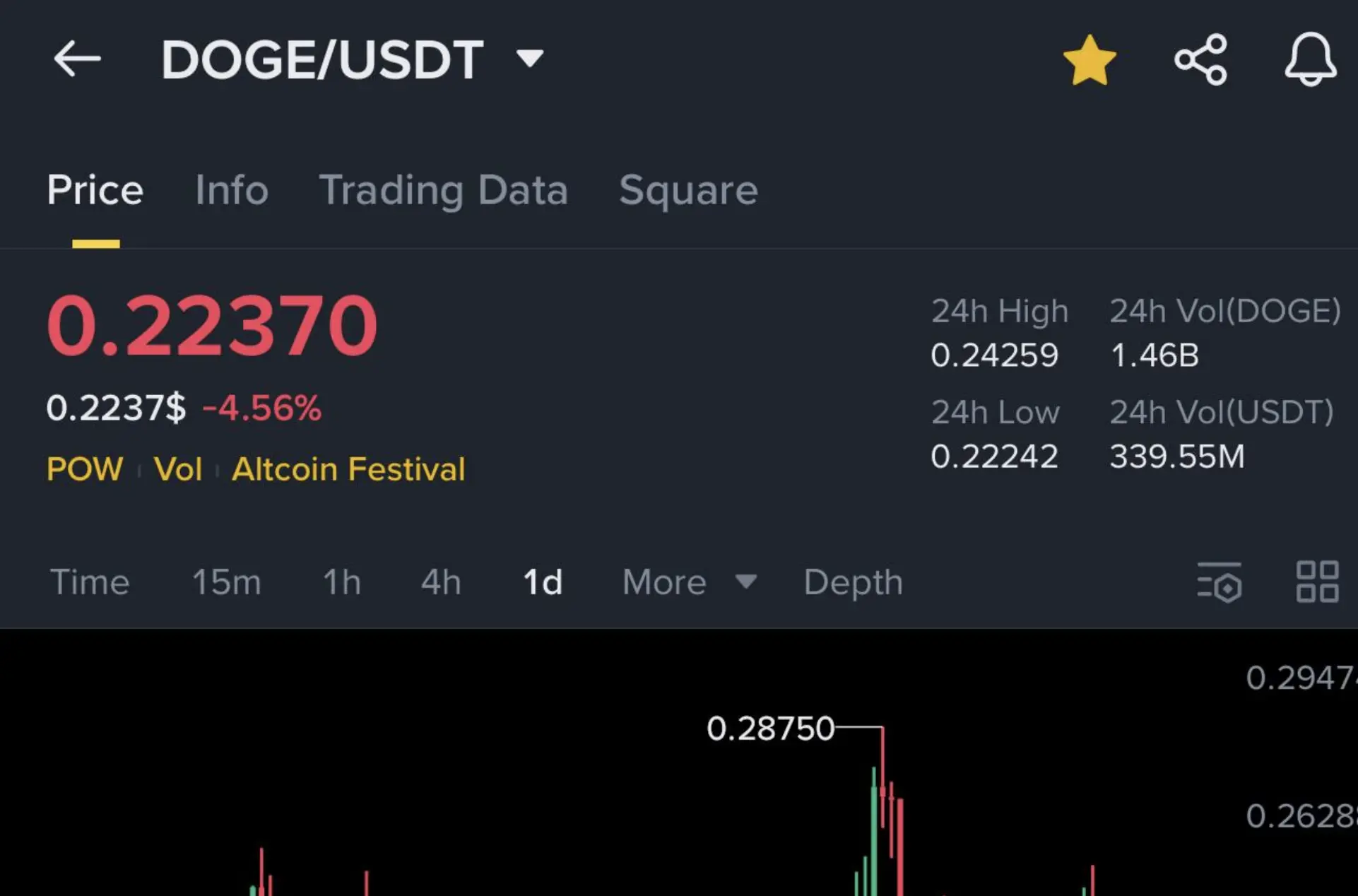Switch to the Info tab
The width and height of the screenshot is (1358, 896).
(232, 189)
